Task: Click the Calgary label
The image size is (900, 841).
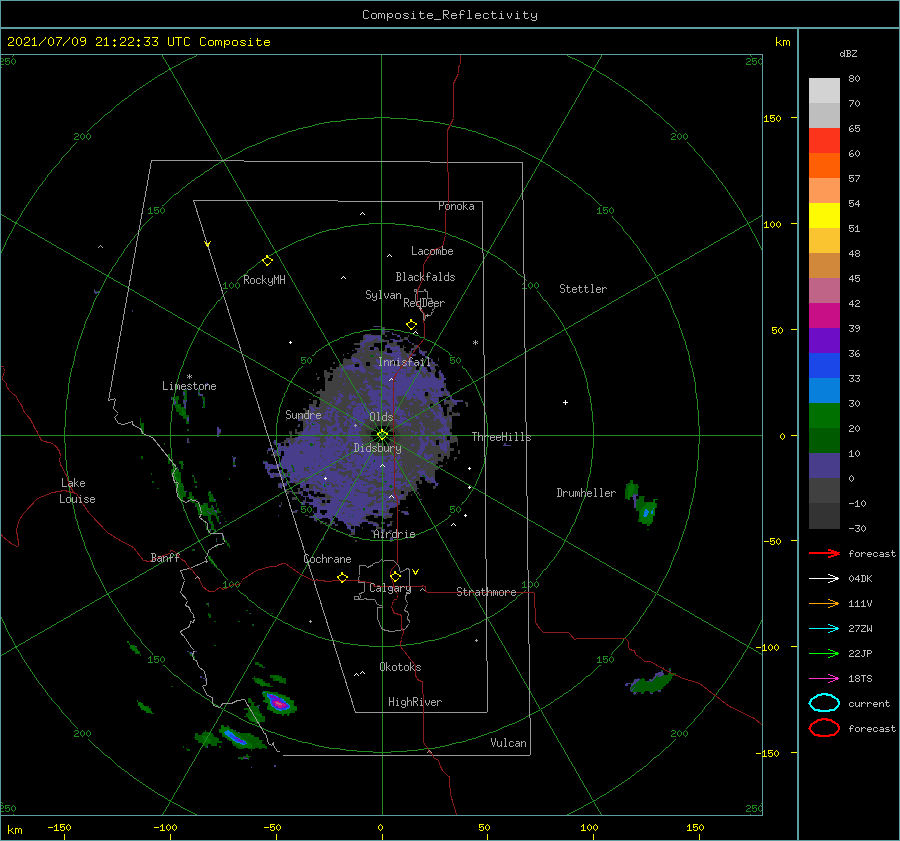Action: click(x=390, y=588)
